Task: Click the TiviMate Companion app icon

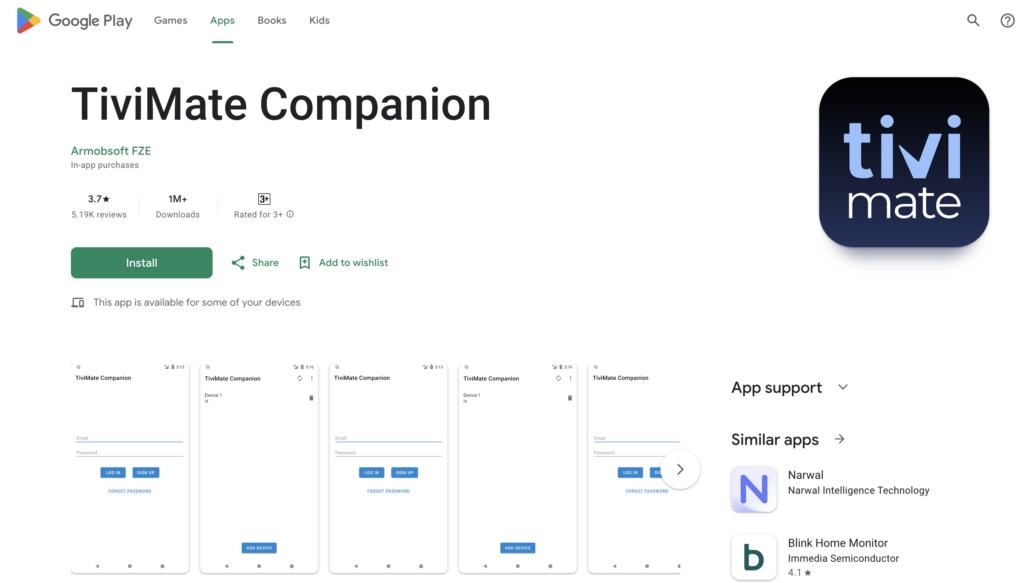Action: [903, 162]
